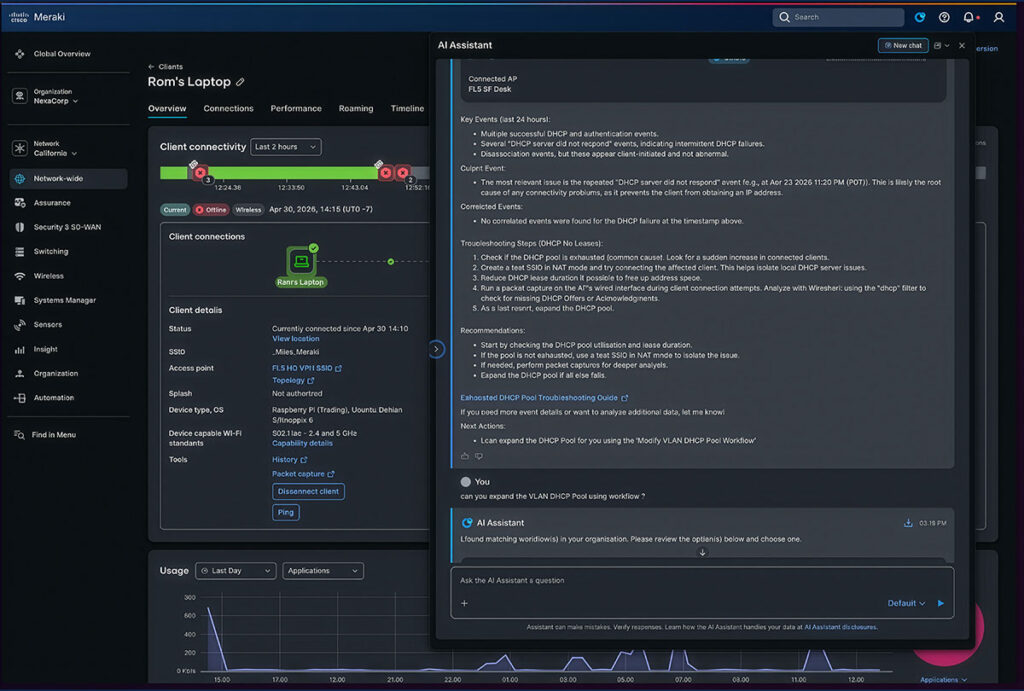The height and width of the screenshot is (691, 1024).
Task: Click the plus attachment icon in chat
Action: tap(464, 603)
